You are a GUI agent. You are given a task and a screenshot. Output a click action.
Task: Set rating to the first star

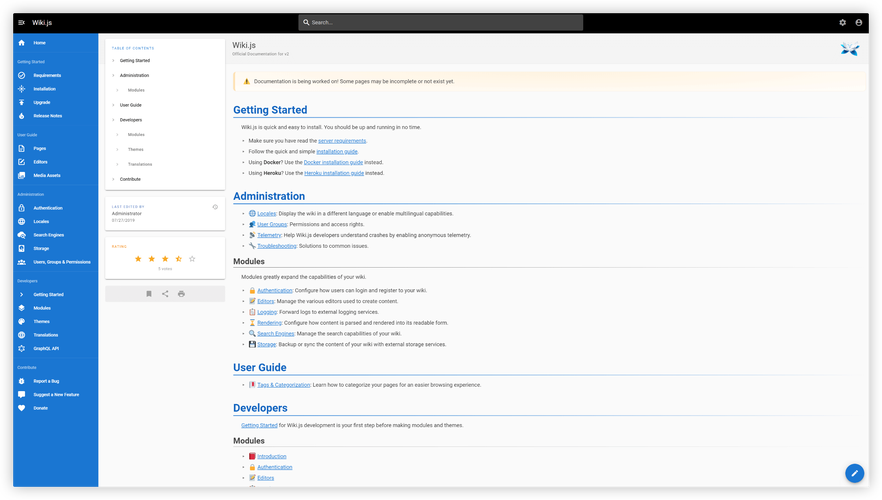point(138,259)
